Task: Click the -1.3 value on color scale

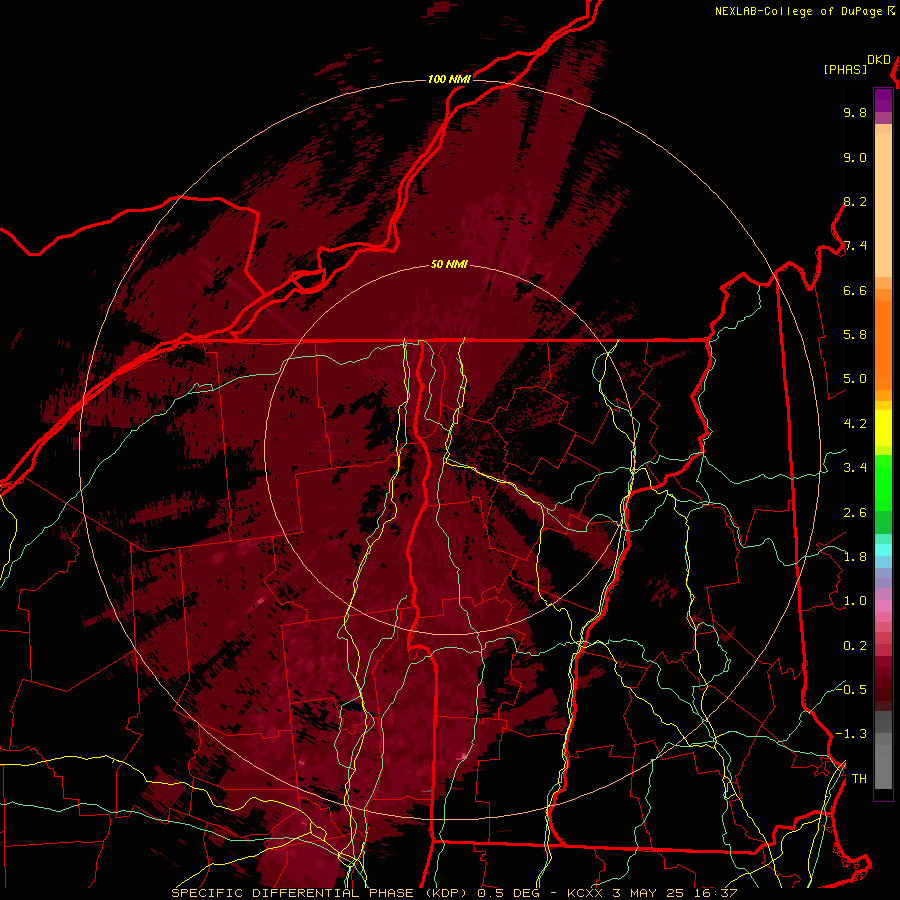Action: click(851, 734)
